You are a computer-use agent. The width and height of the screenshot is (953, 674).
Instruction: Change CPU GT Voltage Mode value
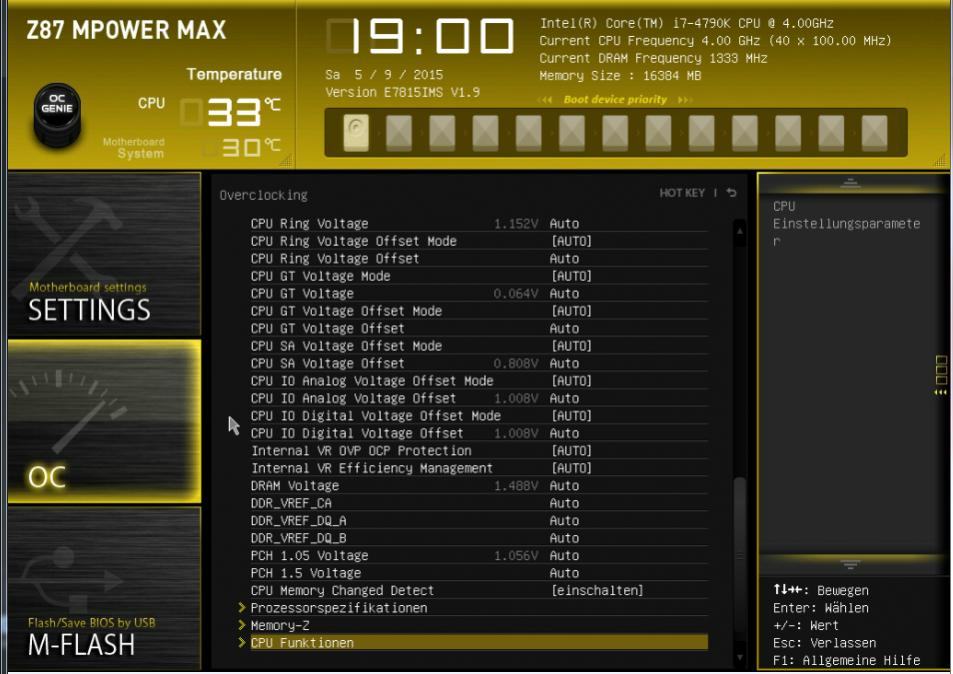point(571,276)
